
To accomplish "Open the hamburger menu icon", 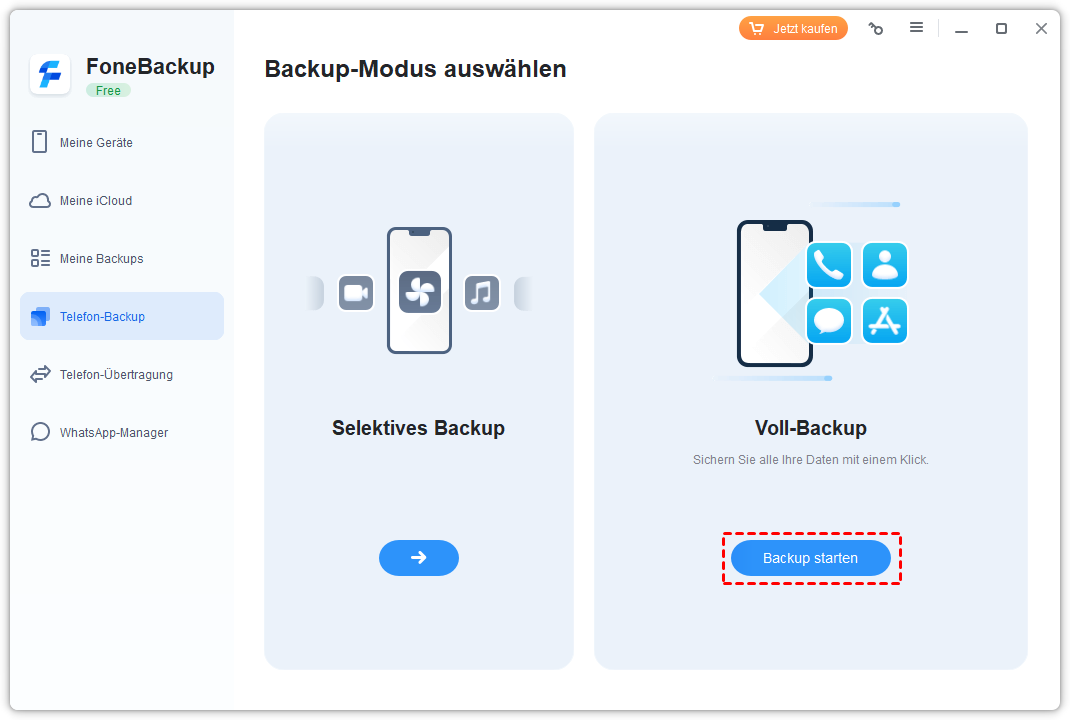I will 916,28.
